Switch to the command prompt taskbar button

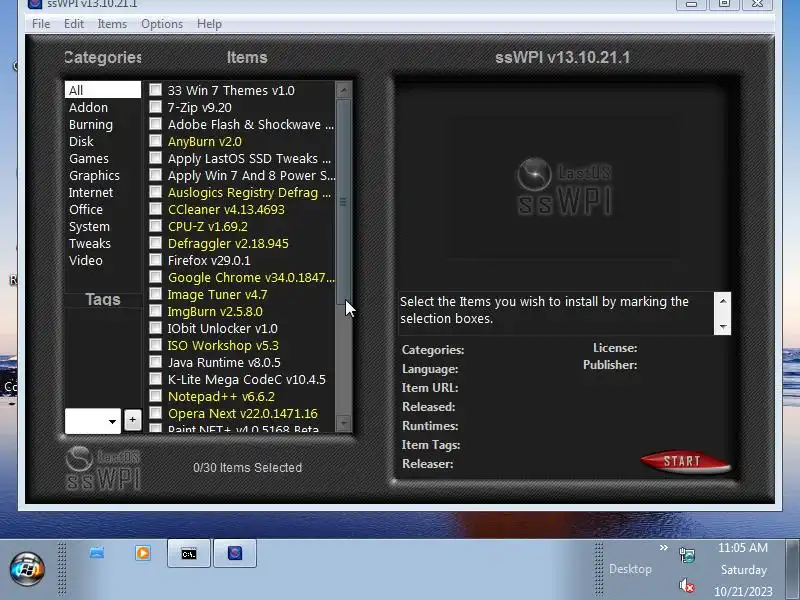(189, 554)
